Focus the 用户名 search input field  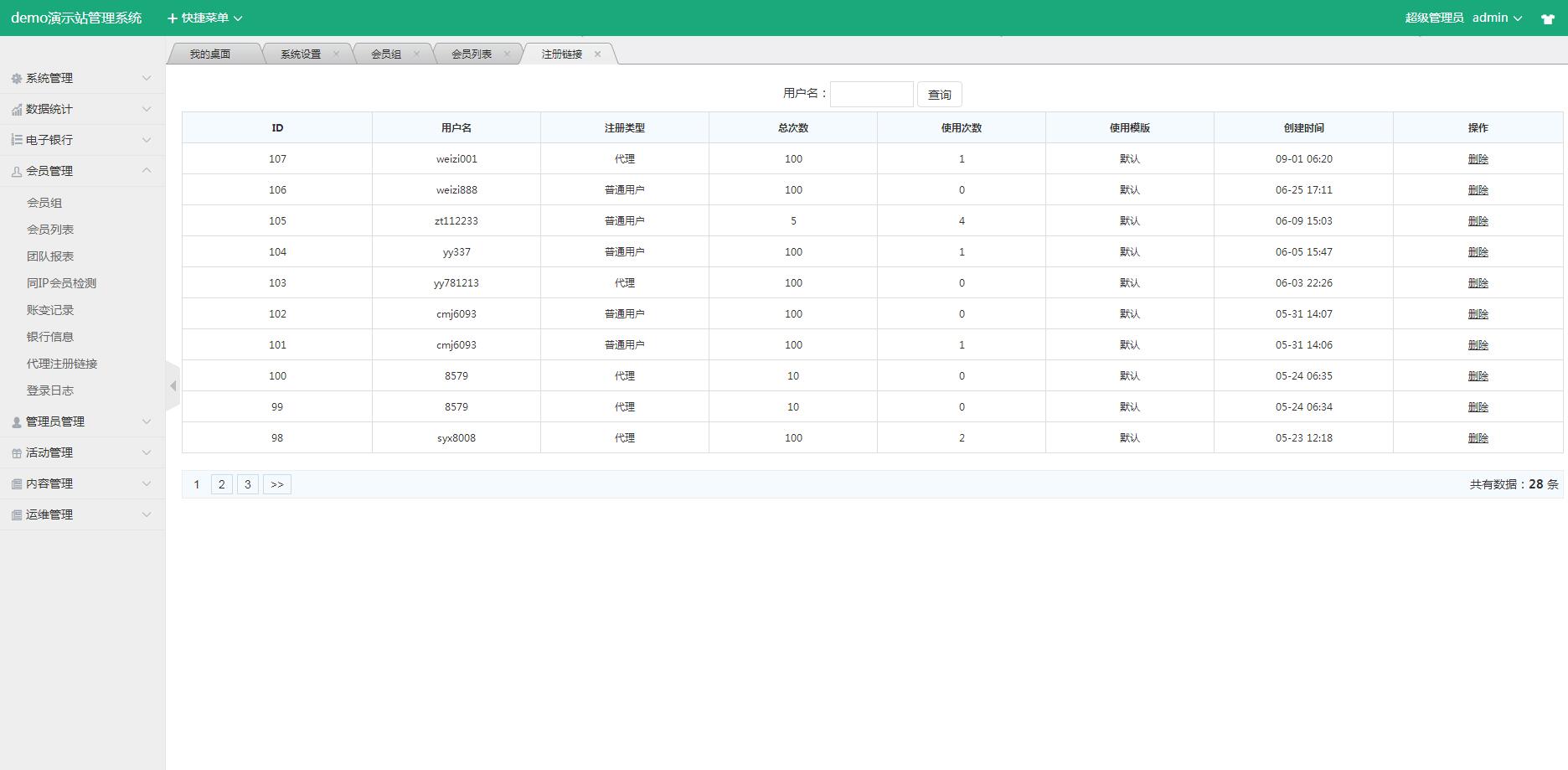point(872,94)
